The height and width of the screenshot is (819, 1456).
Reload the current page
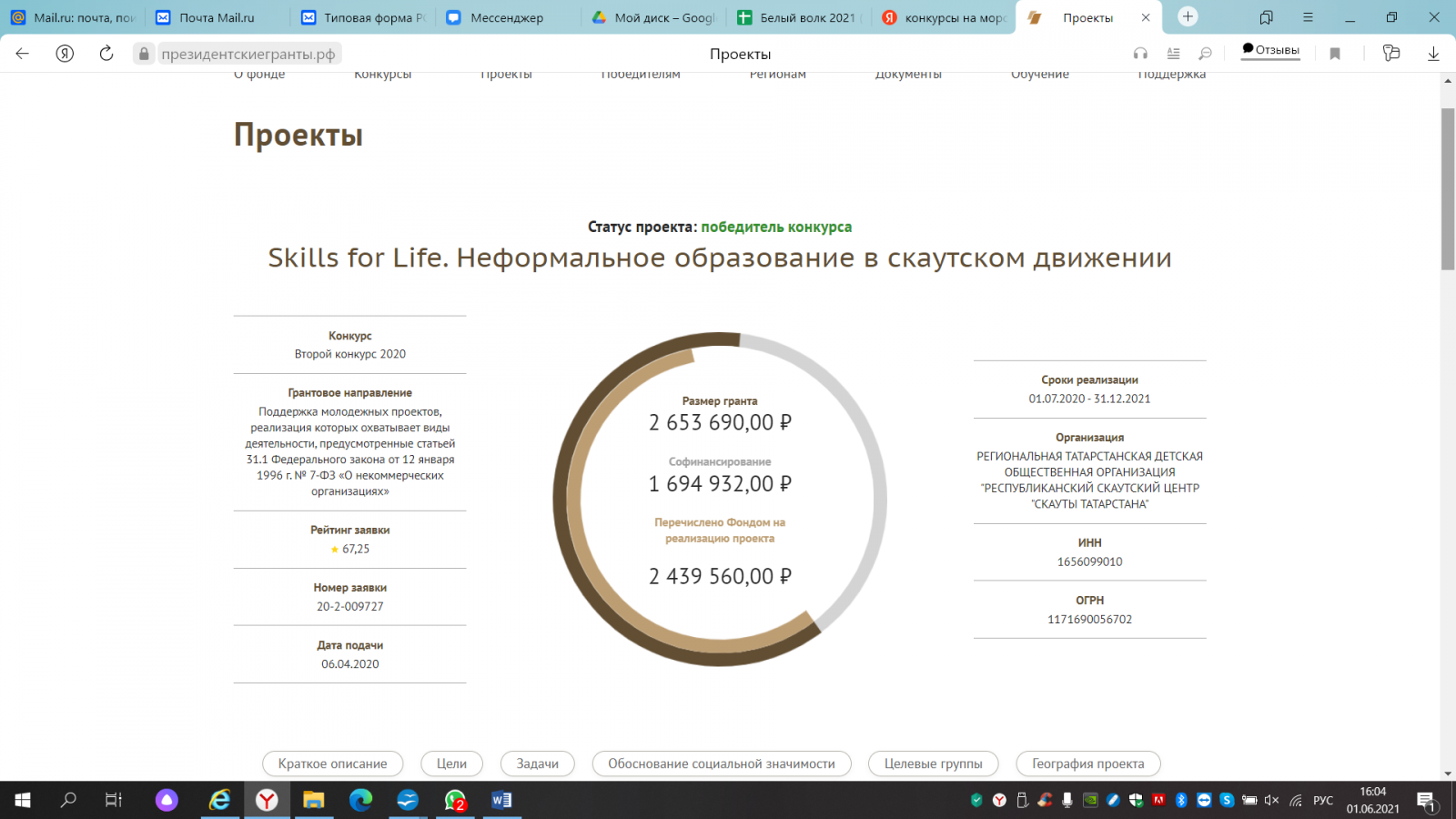click(106, 54)
